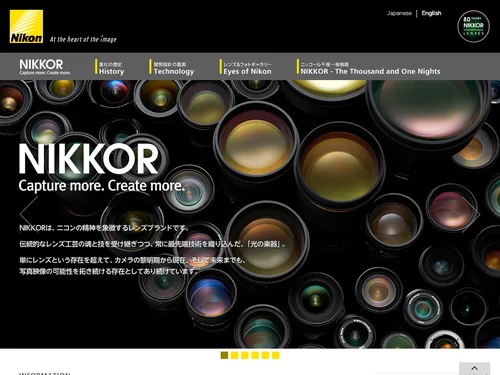Click the 'Capture more. Create more.' tagline
This screenshot has height=375, width=500.
click(101, 186)
